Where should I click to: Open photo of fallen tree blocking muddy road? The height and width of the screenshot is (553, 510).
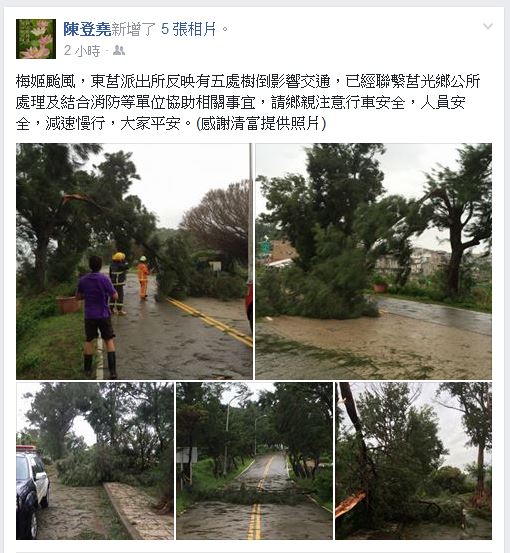374,261
